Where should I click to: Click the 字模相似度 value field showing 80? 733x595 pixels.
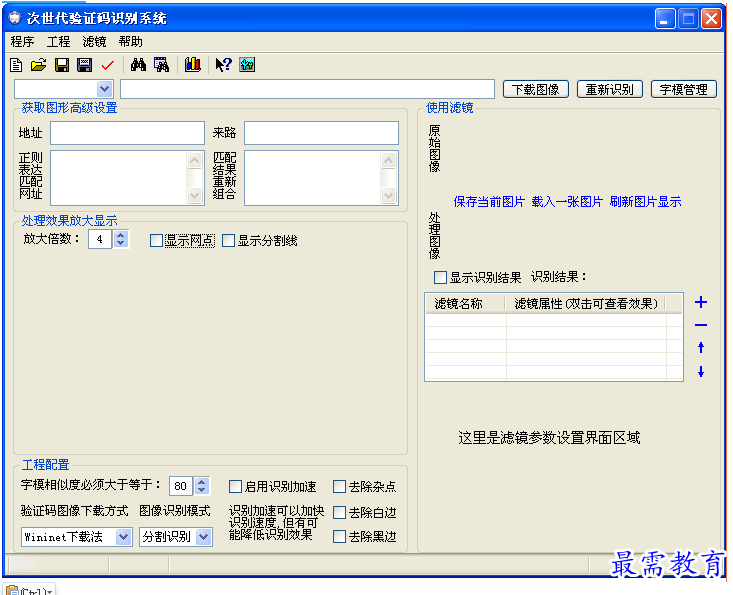point(180,486)
